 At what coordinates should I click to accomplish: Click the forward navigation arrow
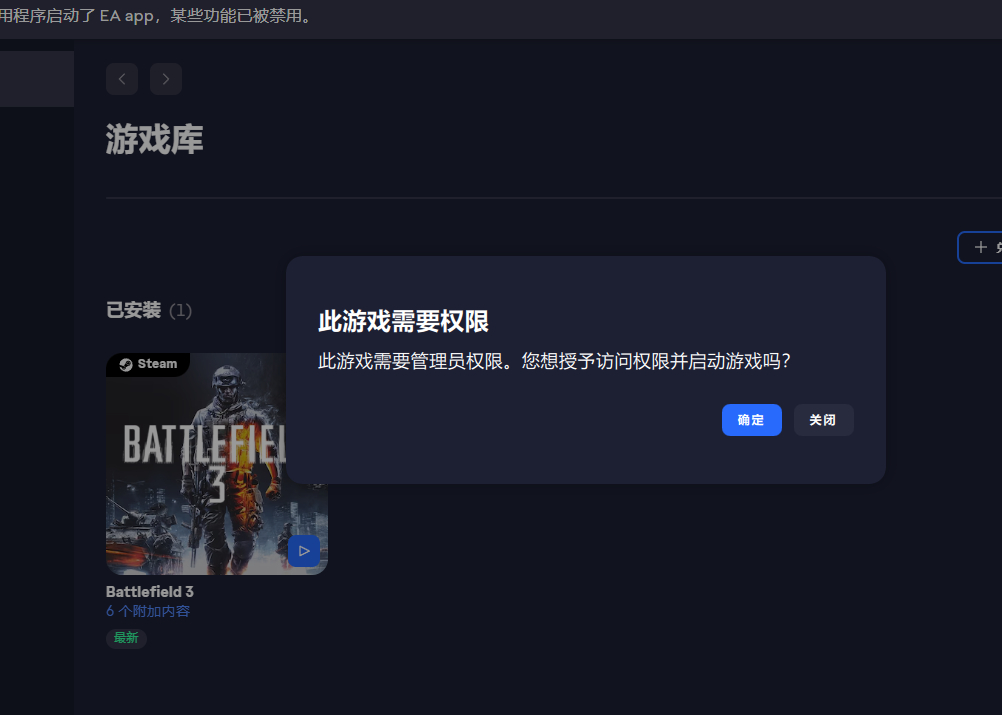pos(166,79)
